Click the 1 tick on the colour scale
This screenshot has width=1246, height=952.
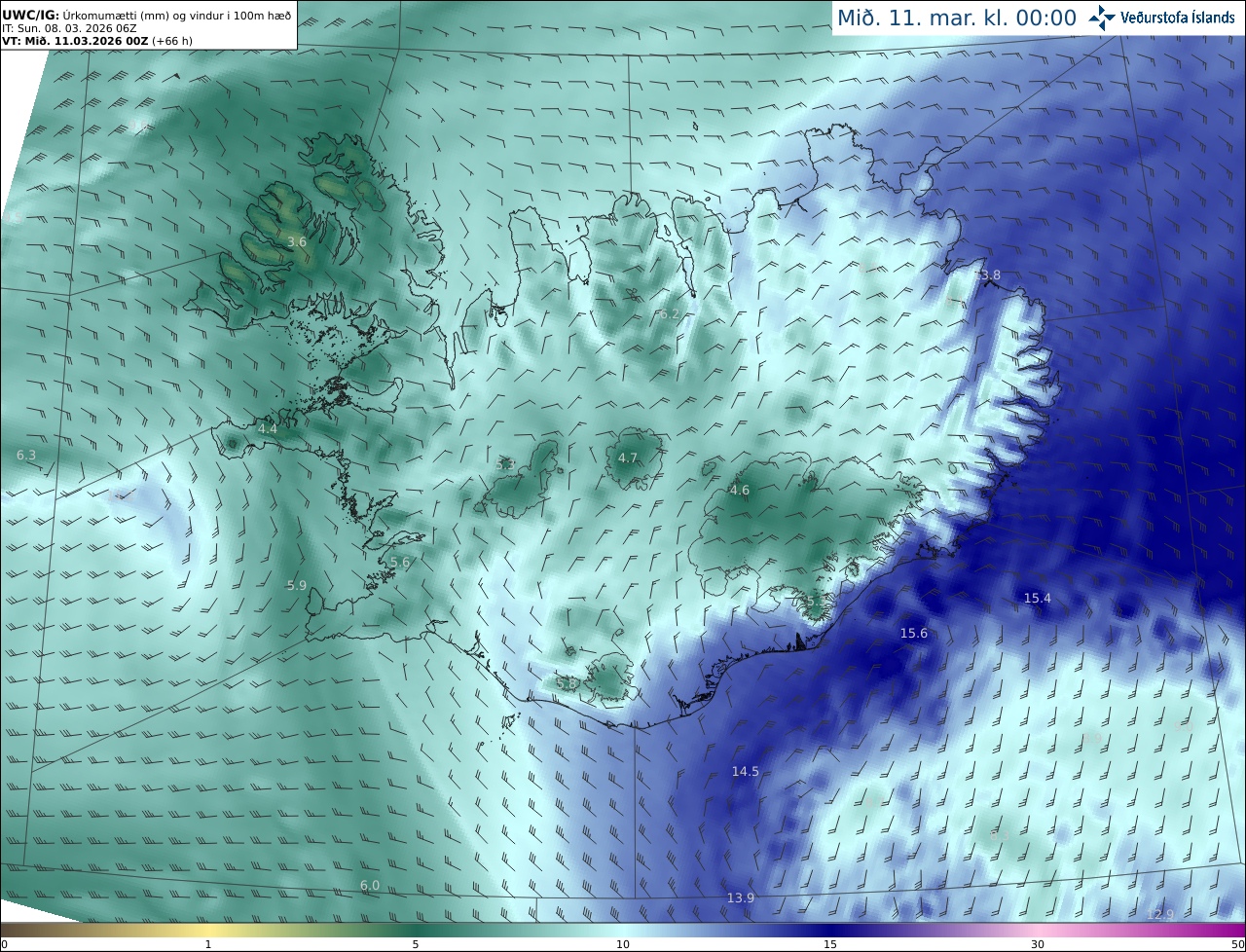208,944
